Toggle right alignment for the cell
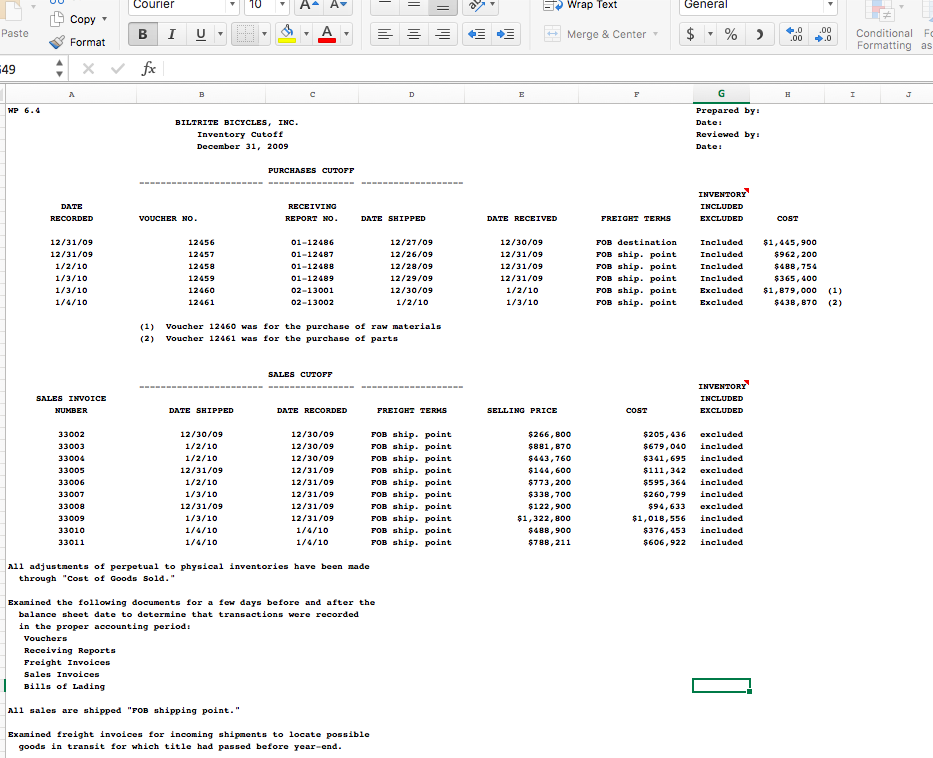Image resolution: width=933 pixels, height=758 pixels. 443,35
